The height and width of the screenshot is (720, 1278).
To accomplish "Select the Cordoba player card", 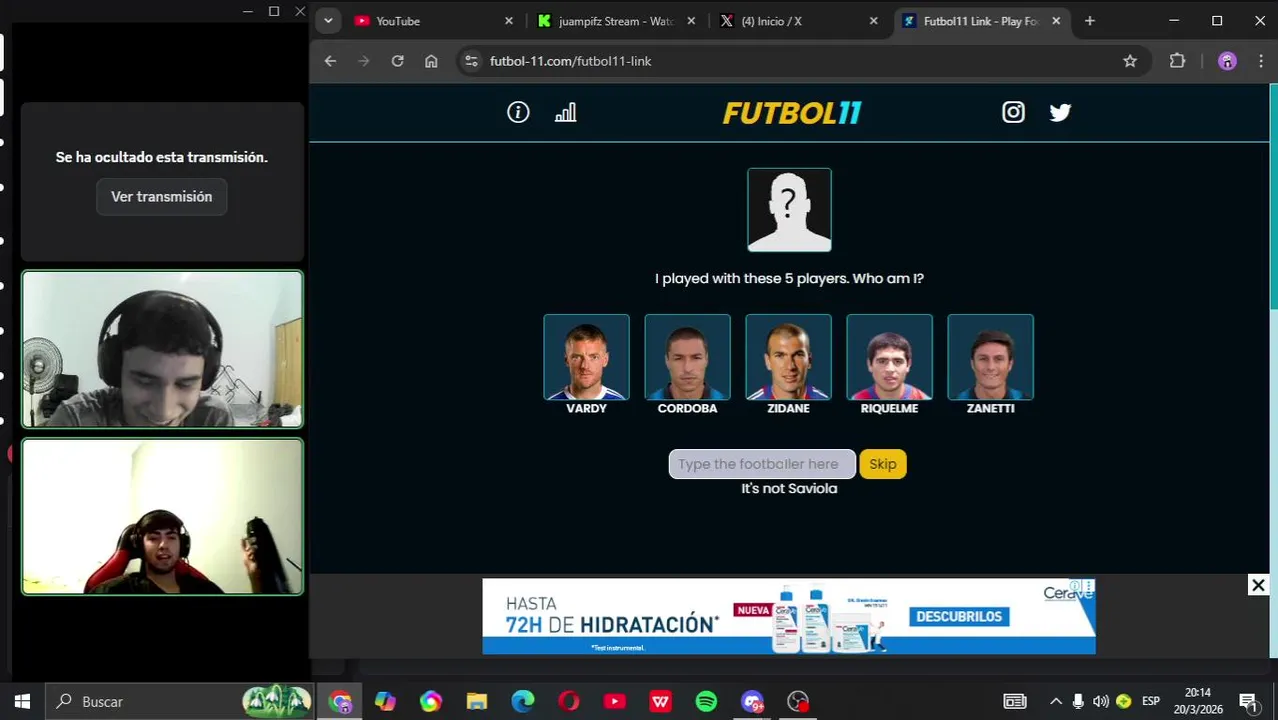I will 687,357.
